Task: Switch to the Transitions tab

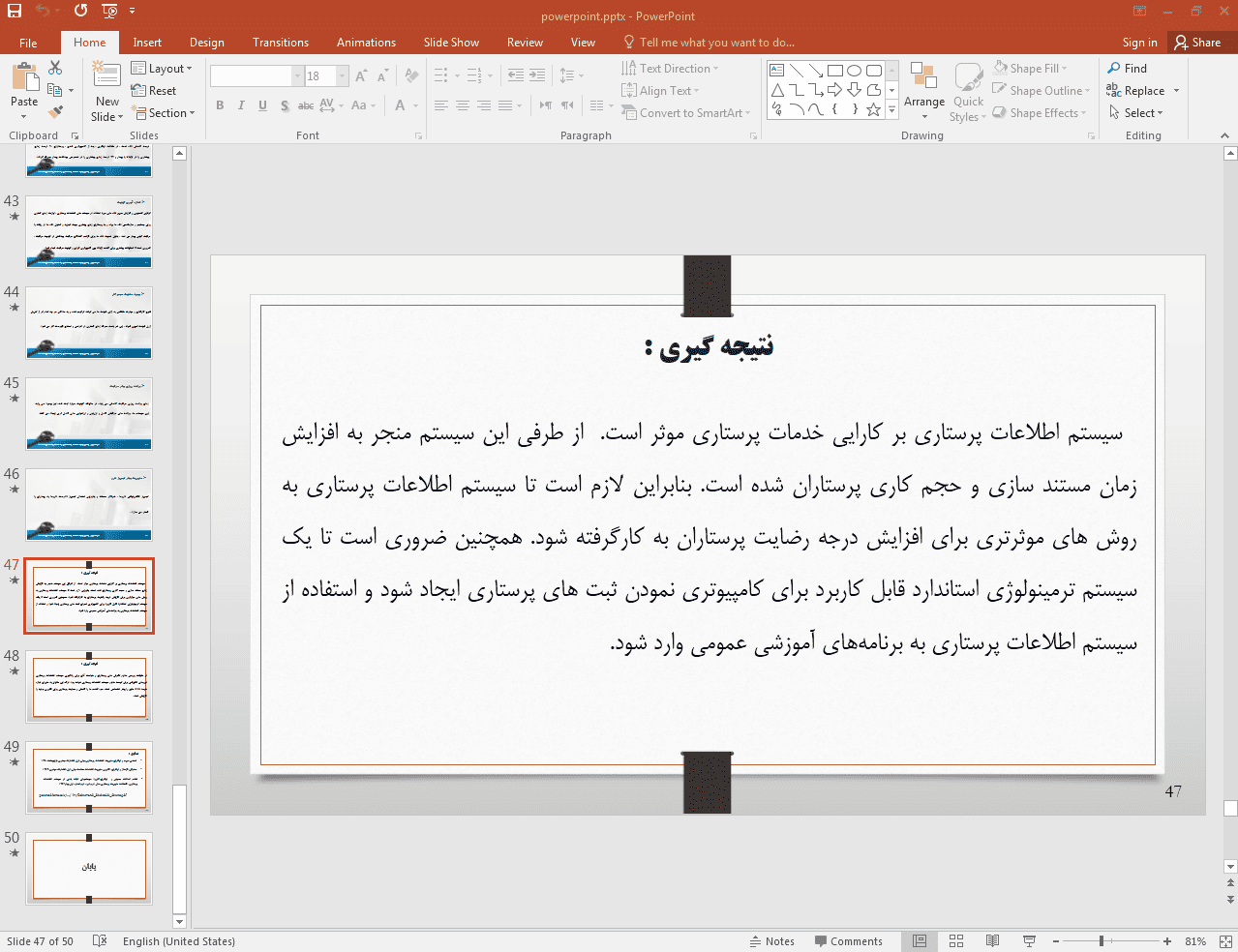Action: point(281,43)
